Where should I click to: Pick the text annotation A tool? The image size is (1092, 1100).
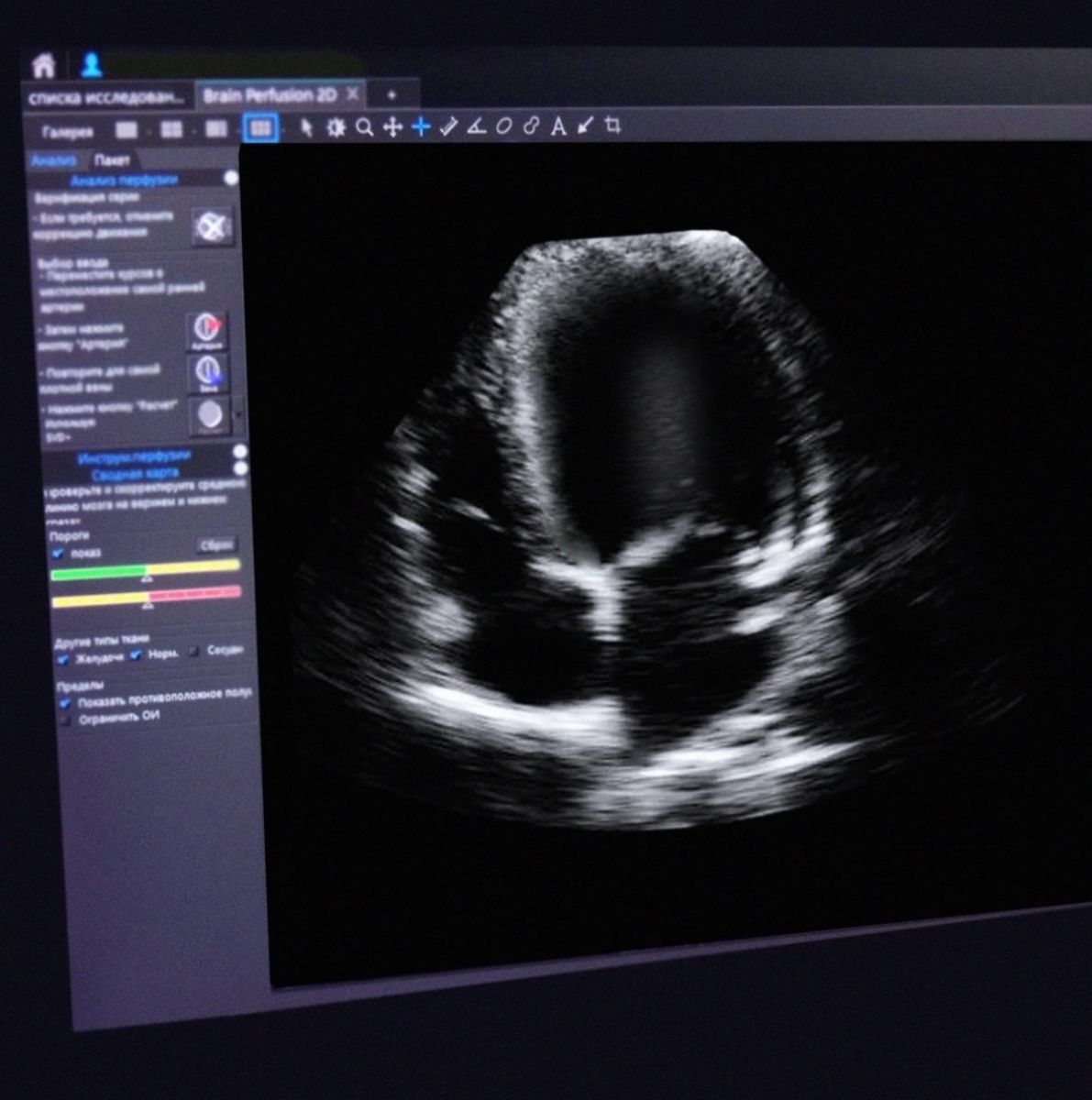558,126
